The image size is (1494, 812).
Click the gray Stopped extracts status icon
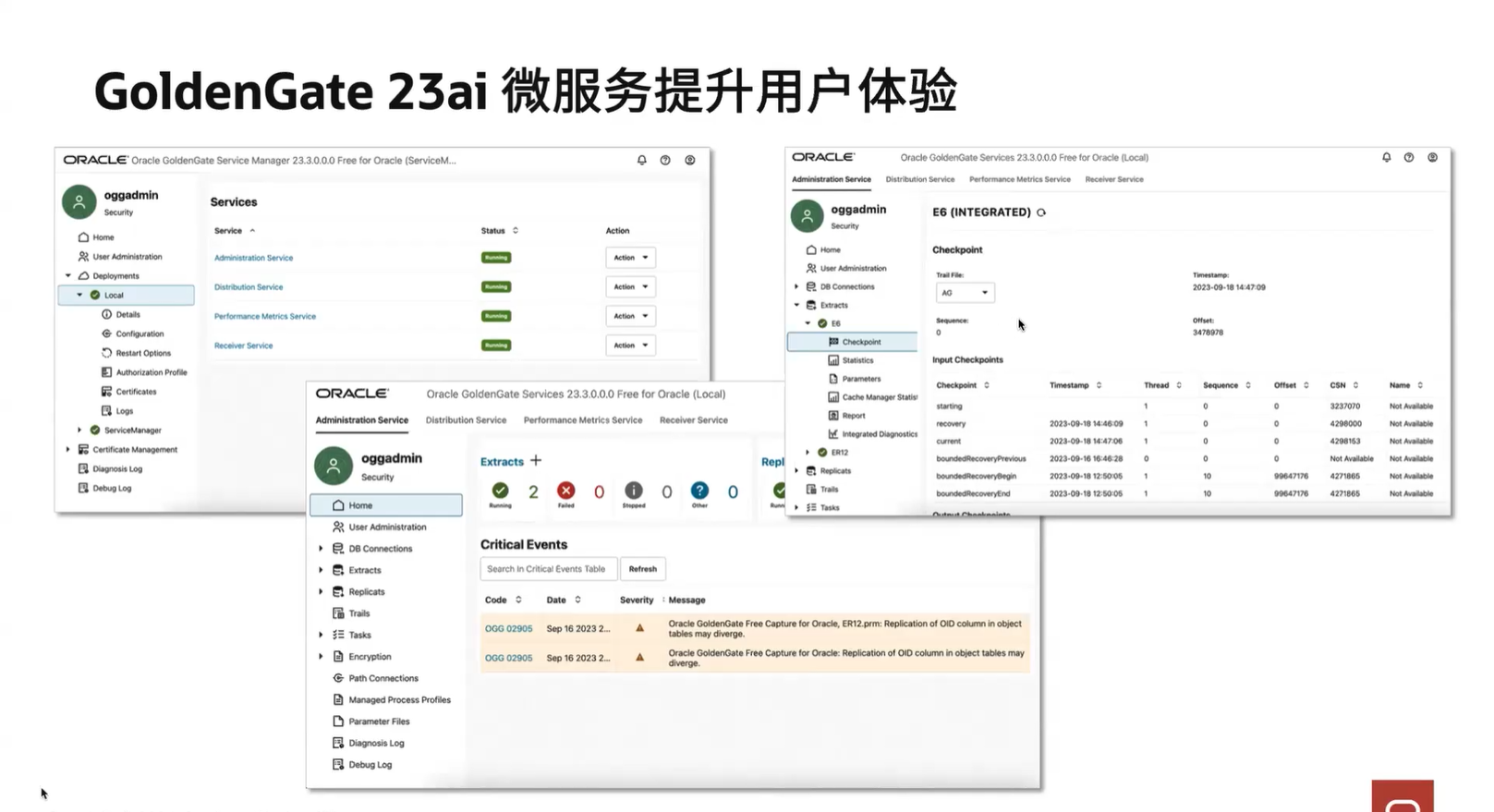pyautogui.click(x=634, y=491)
